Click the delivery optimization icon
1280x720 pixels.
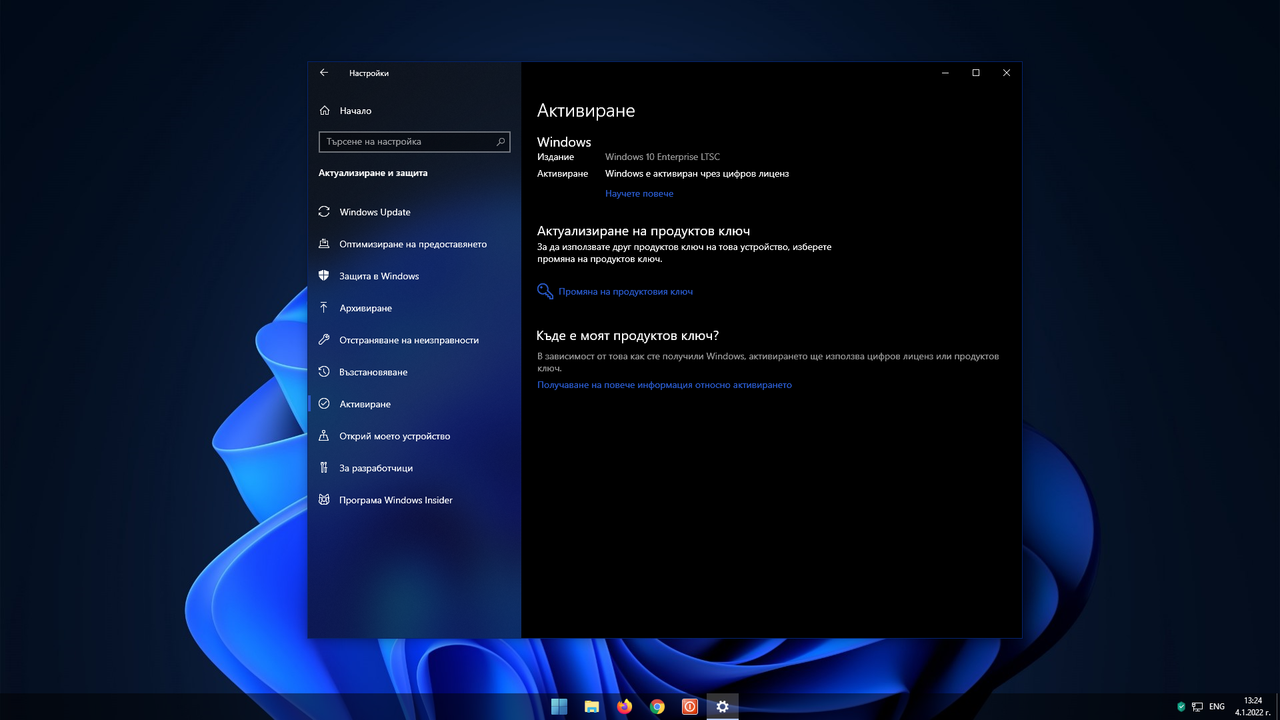tap(324, 244)
